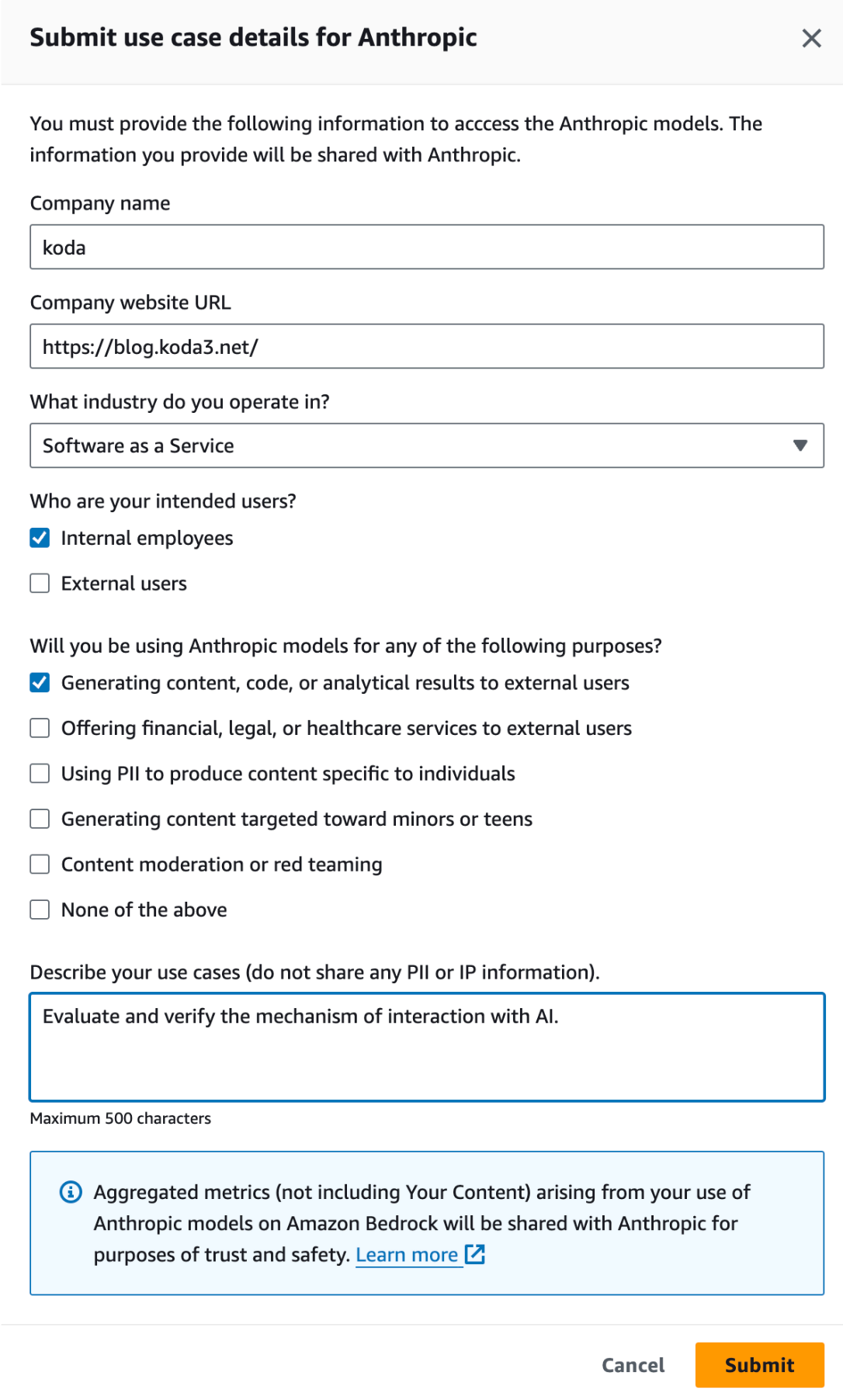Open the industry dropdown

tap(426, 445)
